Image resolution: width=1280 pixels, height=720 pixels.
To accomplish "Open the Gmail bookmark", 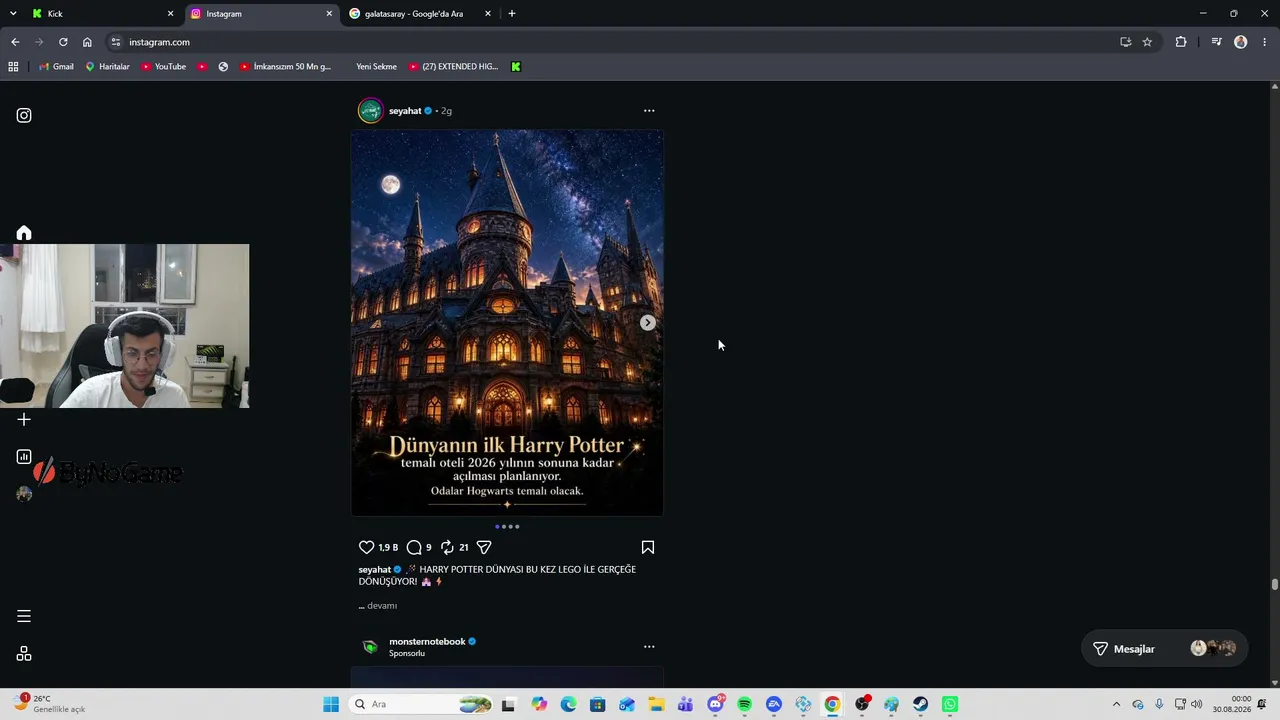I will click(56, 67).
